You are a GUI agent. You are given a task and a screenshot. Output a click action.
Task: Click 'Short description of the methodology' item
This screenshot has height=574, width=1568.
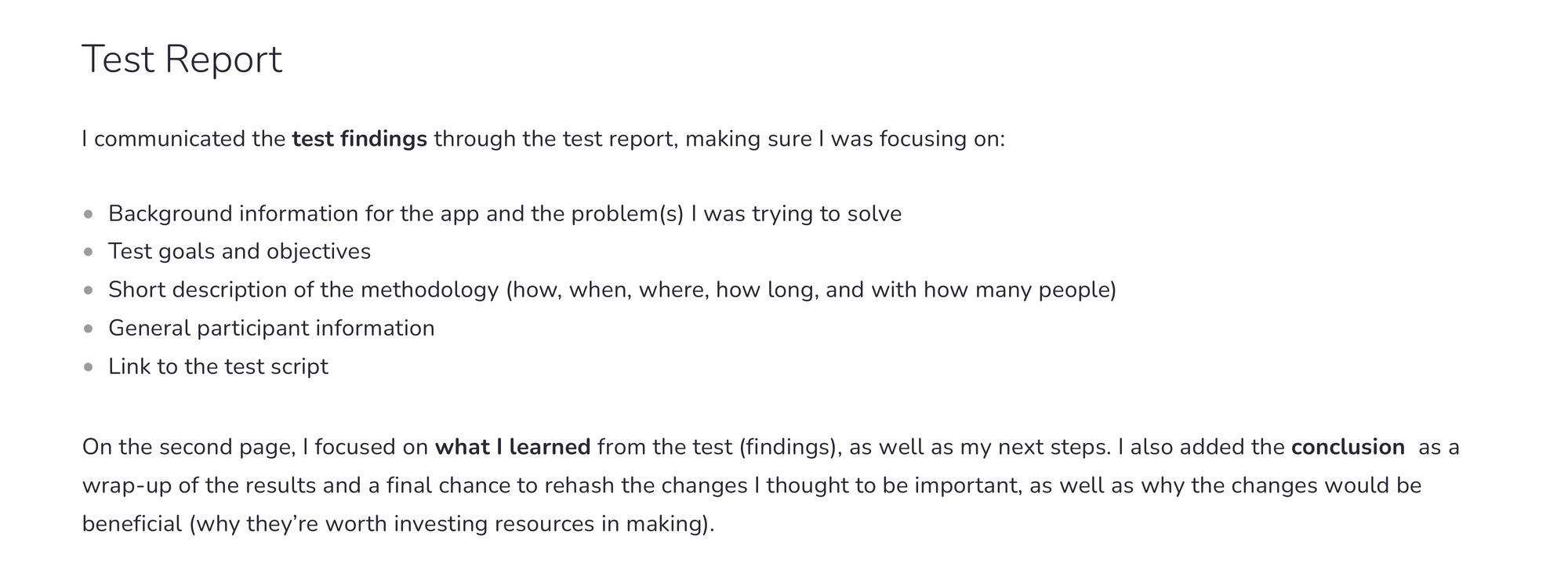pyautogui.click(x=612, y=290)
